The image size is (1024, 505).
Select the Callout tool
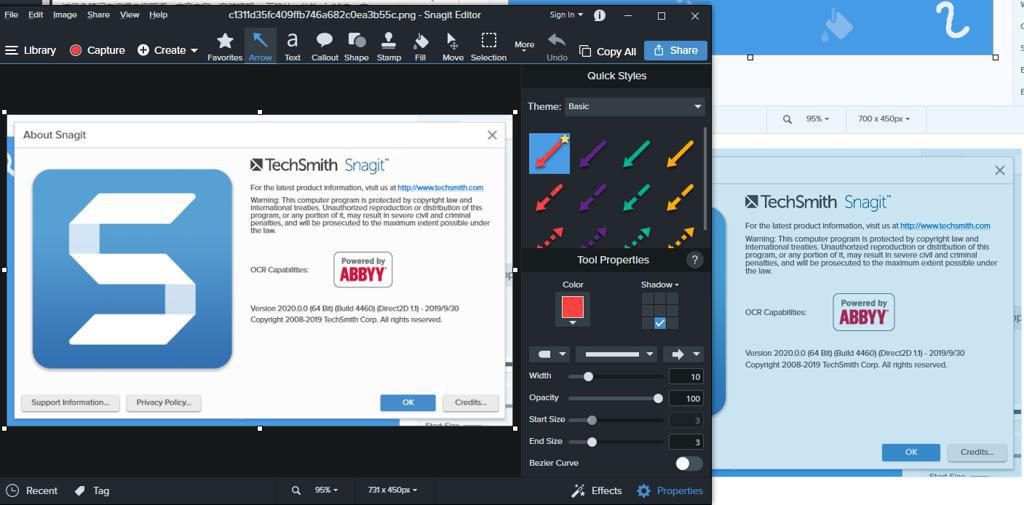pyautogui.click(x=325, y=47)
